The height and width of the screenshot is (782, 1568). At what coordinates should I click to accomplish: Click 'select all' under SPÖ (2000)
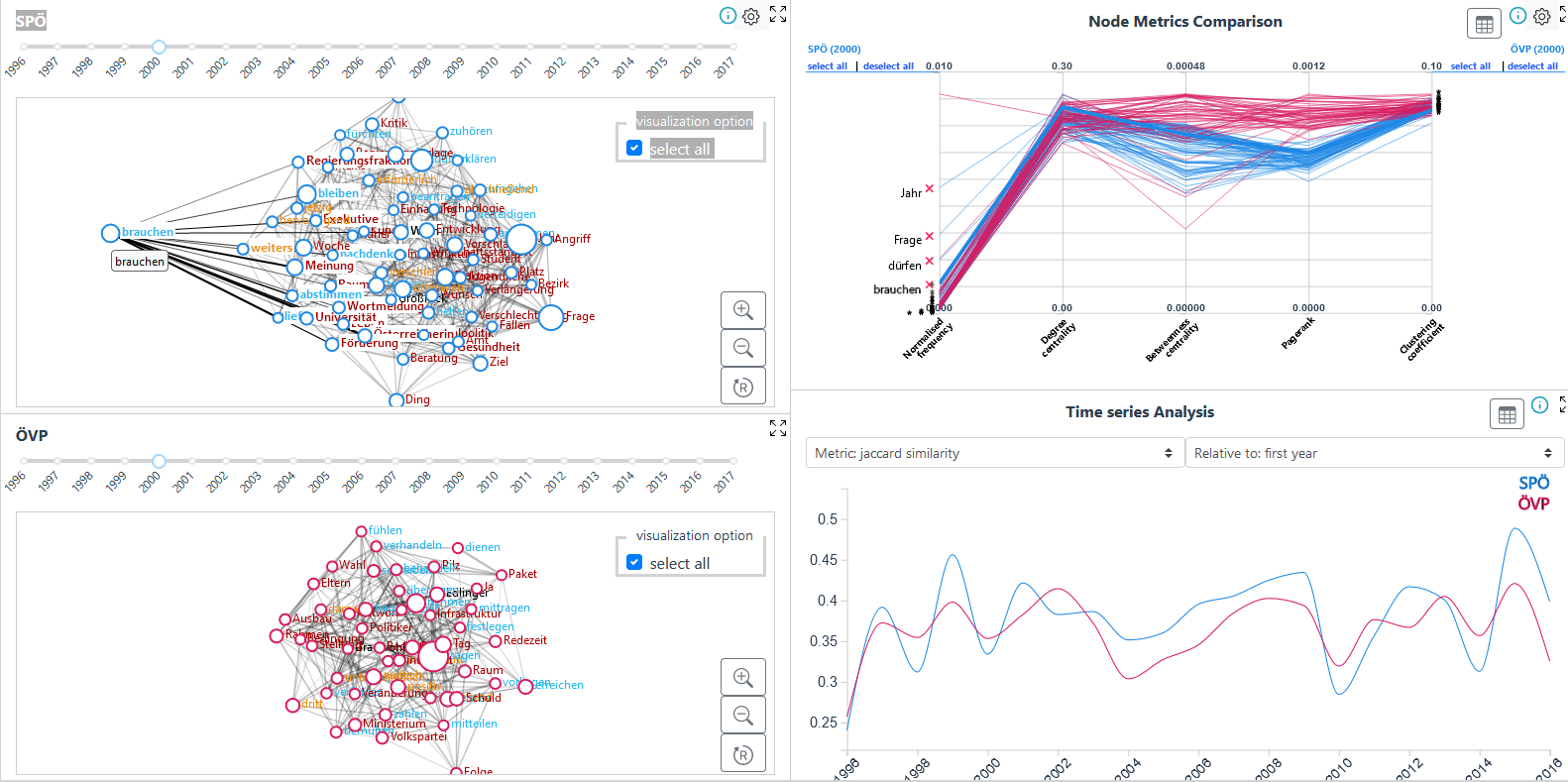click(x=827, y=66)
